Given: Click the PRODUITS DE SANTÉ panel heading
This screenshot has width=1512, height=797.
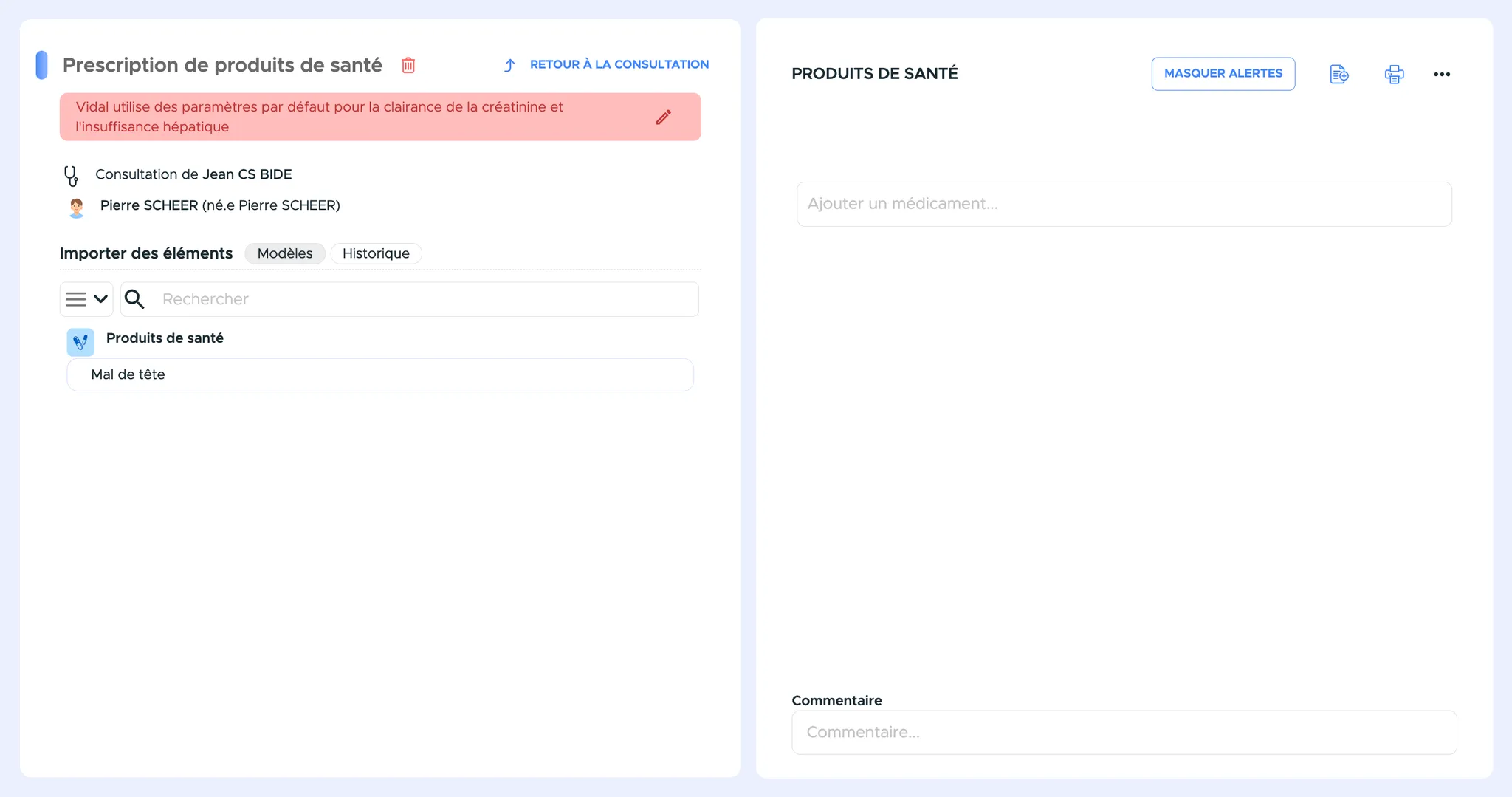Looking at the screenshot, I should (875, 73).
